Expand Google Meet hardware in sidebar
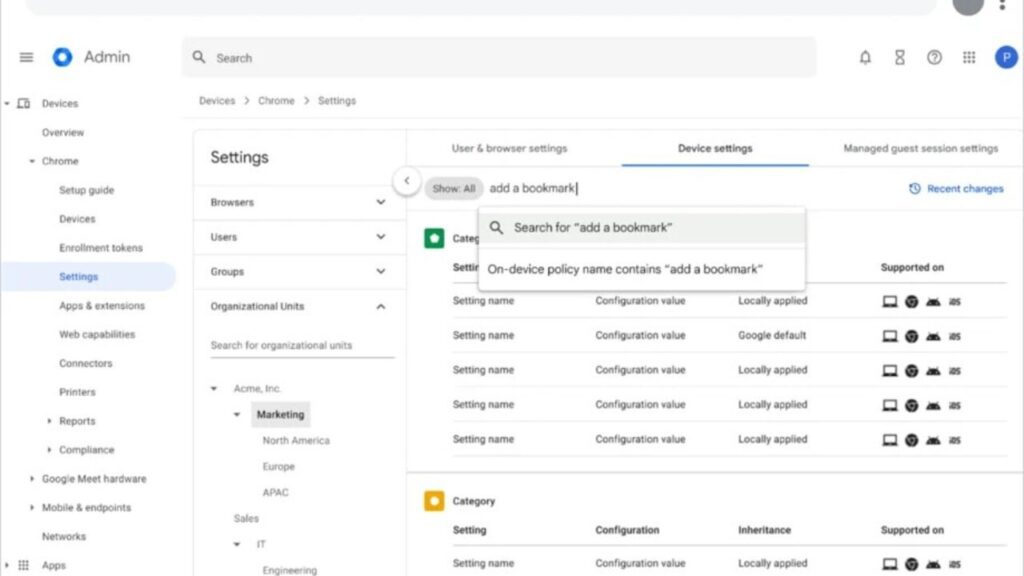The image size is (1024, 576). 31,479
